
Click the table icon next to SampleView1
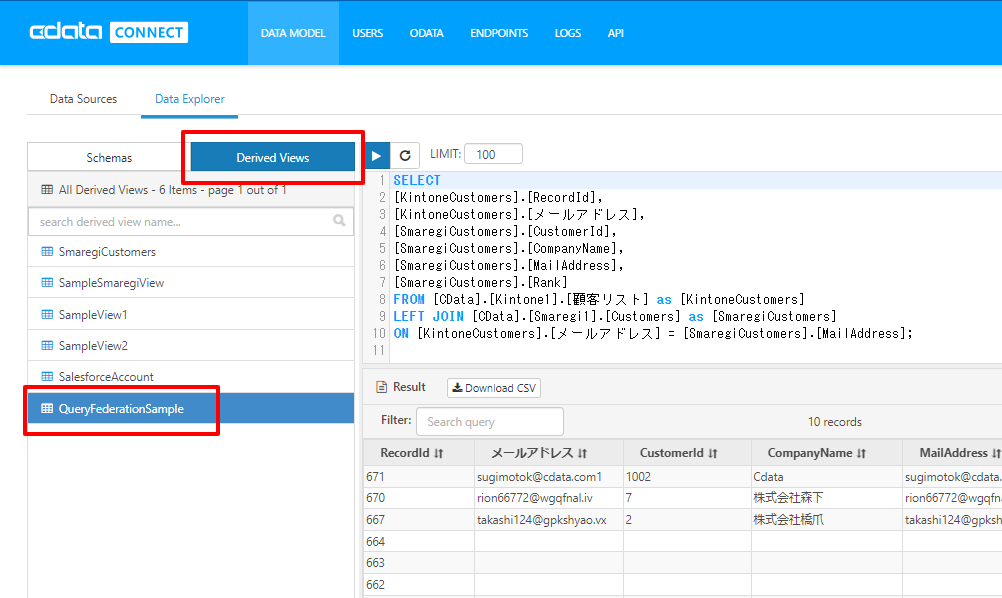coord(47,314)
